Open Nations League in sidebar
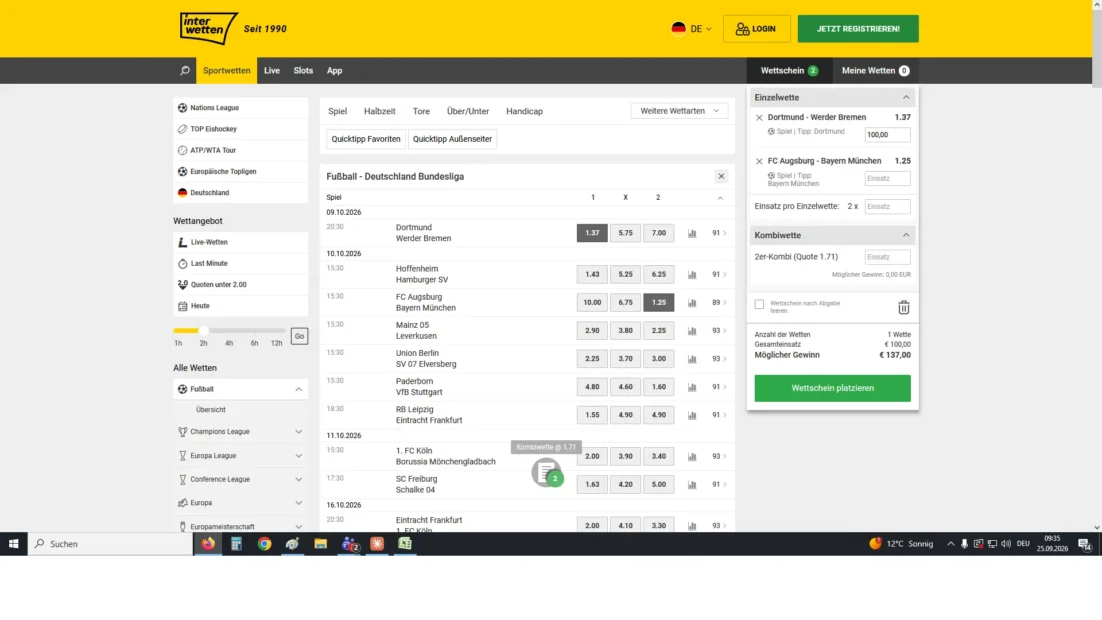Image resolution: width=1102 pixels, height=620 pixels. (240, 108)
